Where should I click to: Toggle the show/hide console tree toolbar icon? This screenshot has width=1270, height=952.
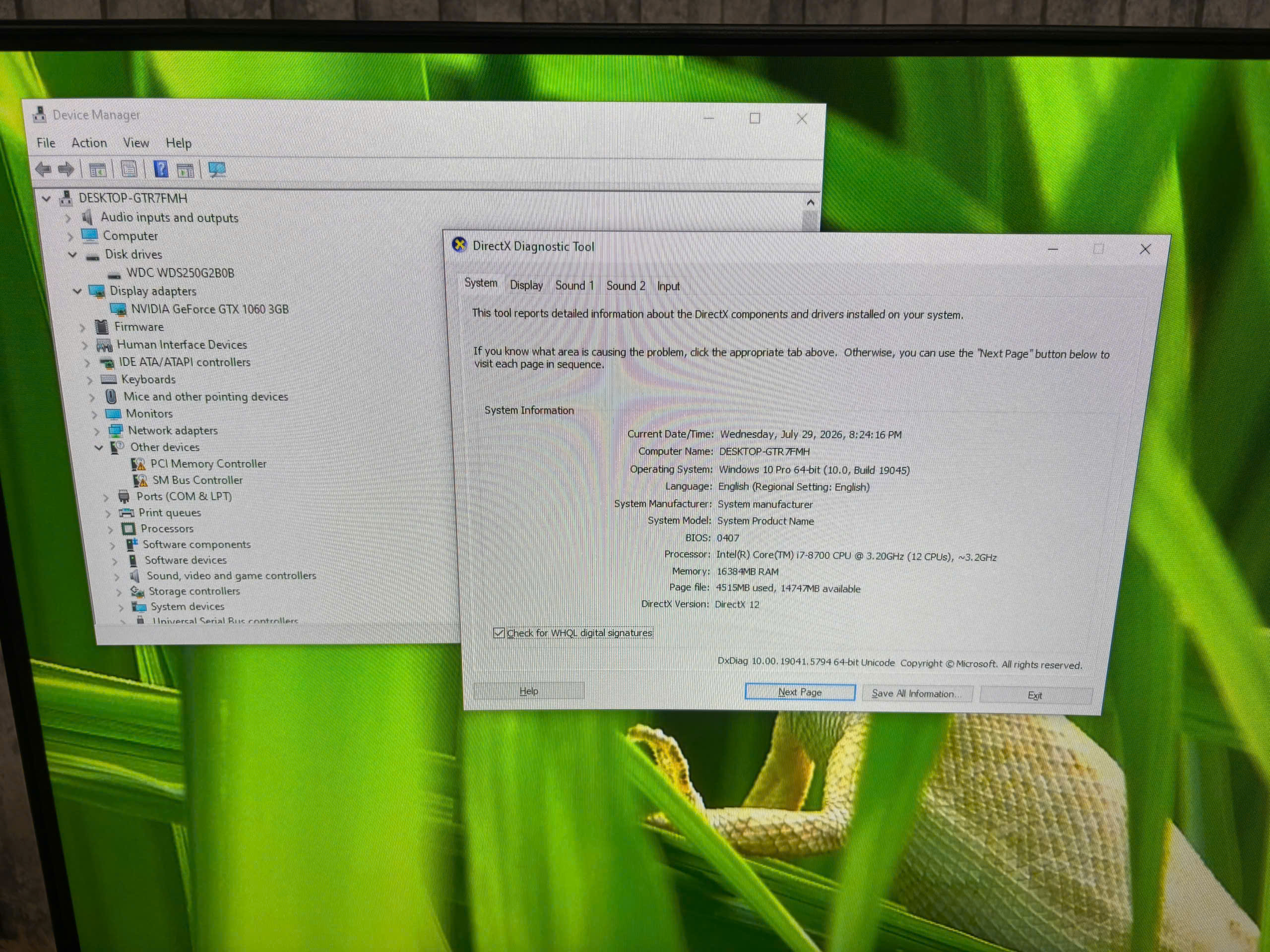point(98,170)
